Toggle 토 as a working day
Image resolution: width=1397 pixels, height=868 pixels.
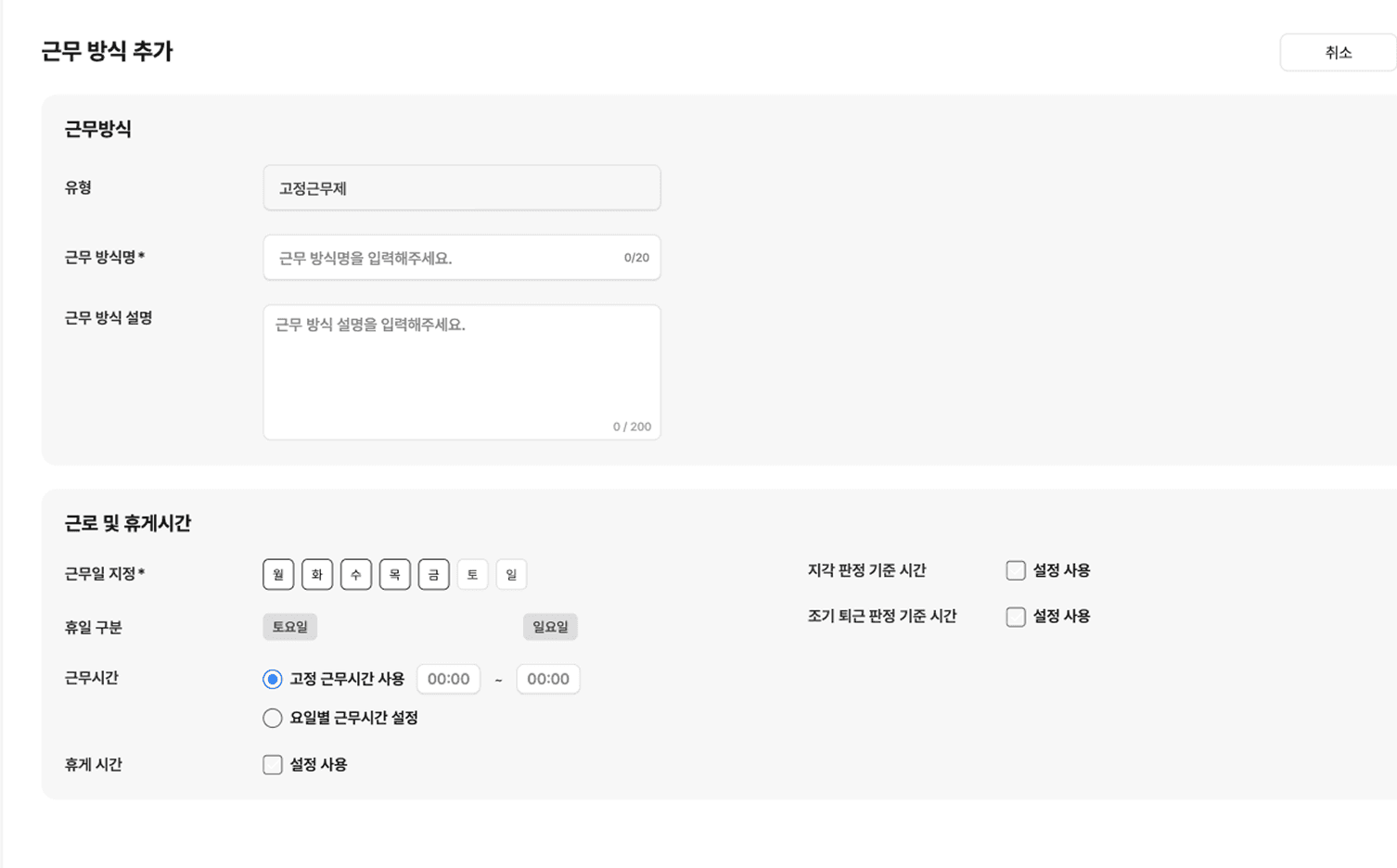[472, 574]
